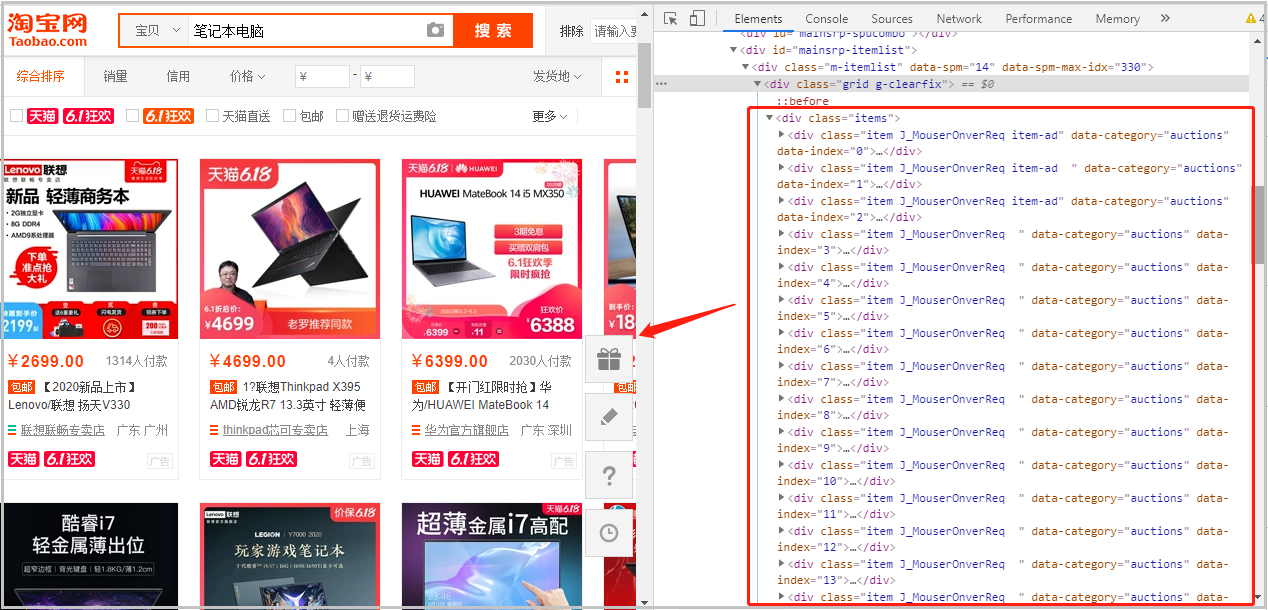Click the maximum price input field
Viewport: 1268px width, 610px height.
[x=387, y=77]
